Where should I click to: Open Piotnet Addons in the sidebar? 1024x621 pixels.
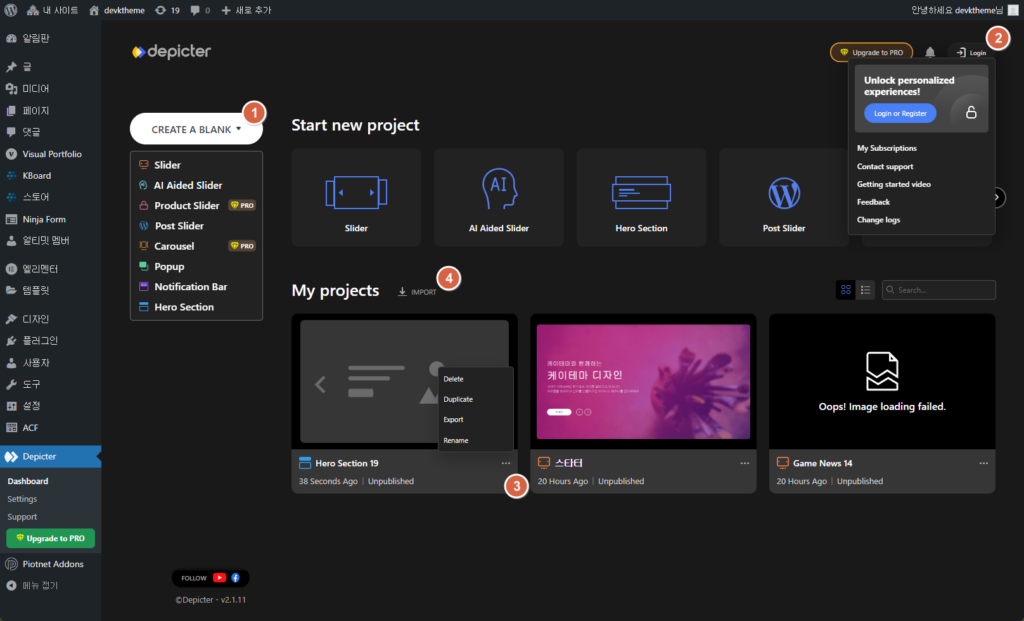pos(50,564)
